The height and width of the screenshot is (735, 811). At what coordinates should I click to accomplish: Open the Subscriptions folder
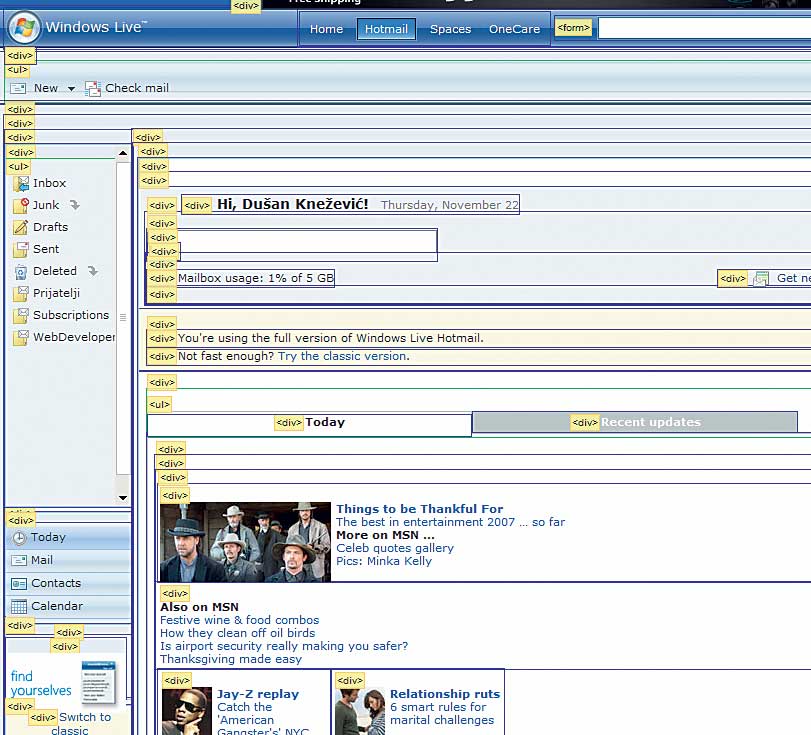71,315
